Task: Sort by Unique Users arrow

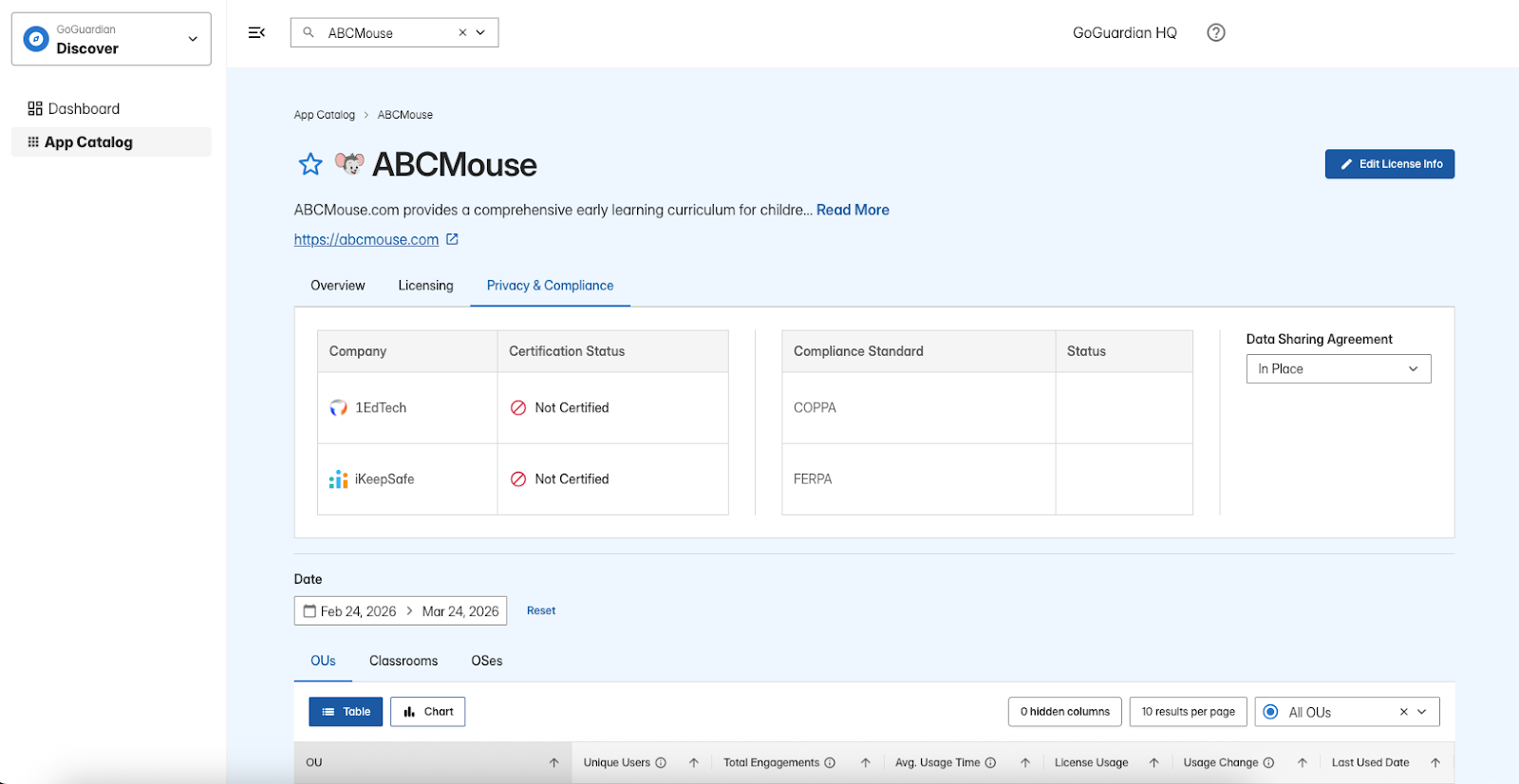Action: point(694,763)
